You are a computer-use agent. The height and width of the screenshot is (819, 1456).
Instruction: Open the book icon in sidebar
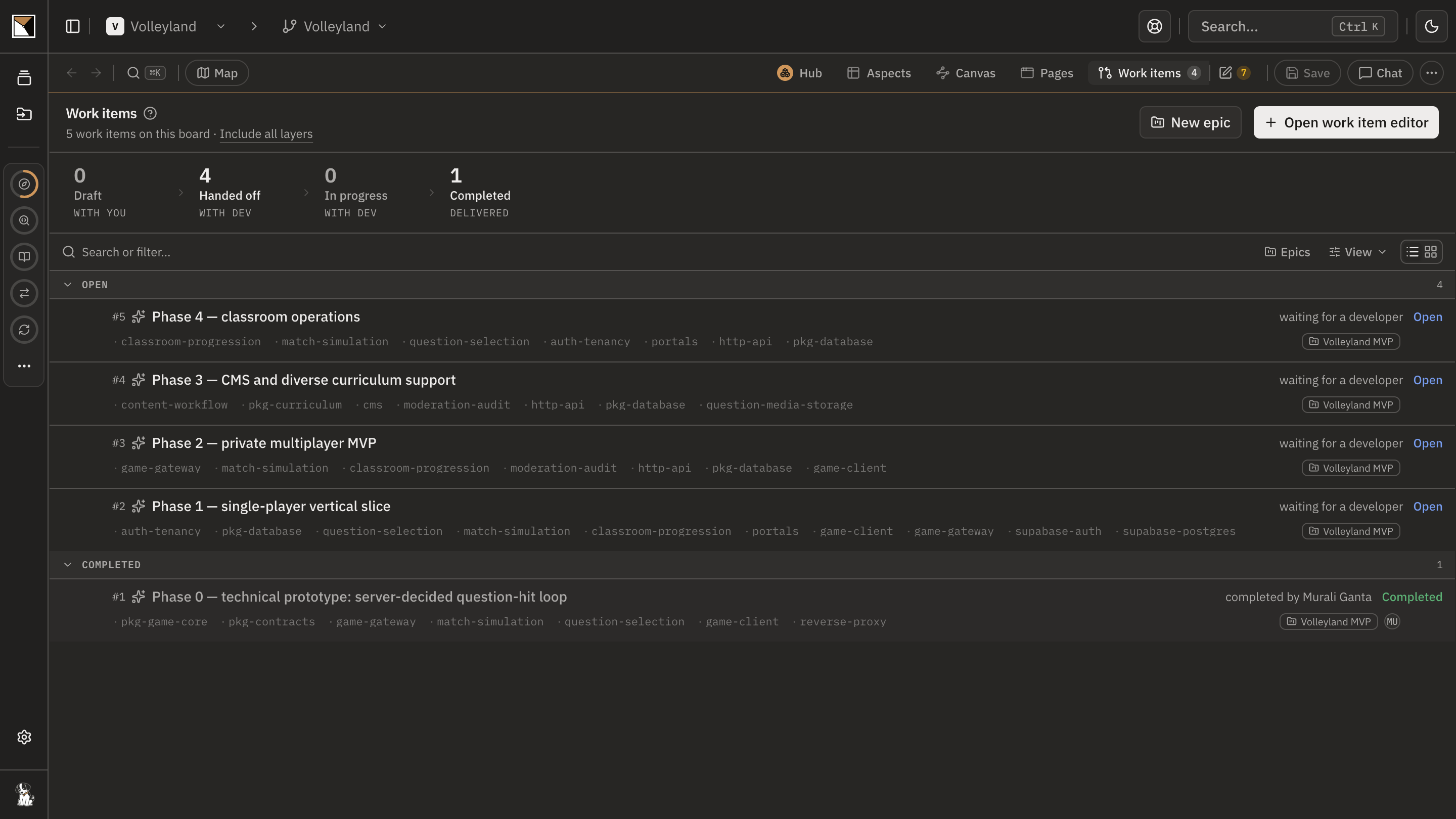click(x=24, y=257)
